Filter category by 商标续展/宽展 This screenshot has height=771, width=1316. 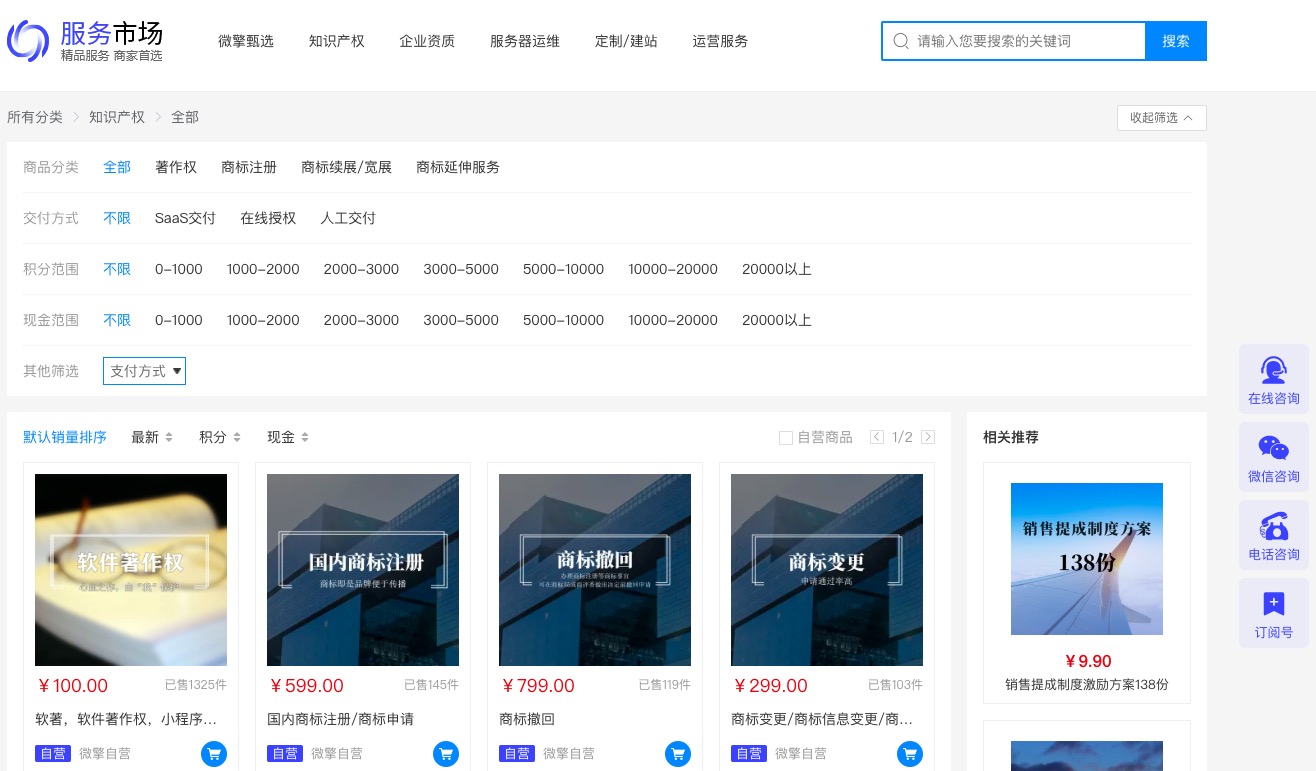[x=347, y=167]
